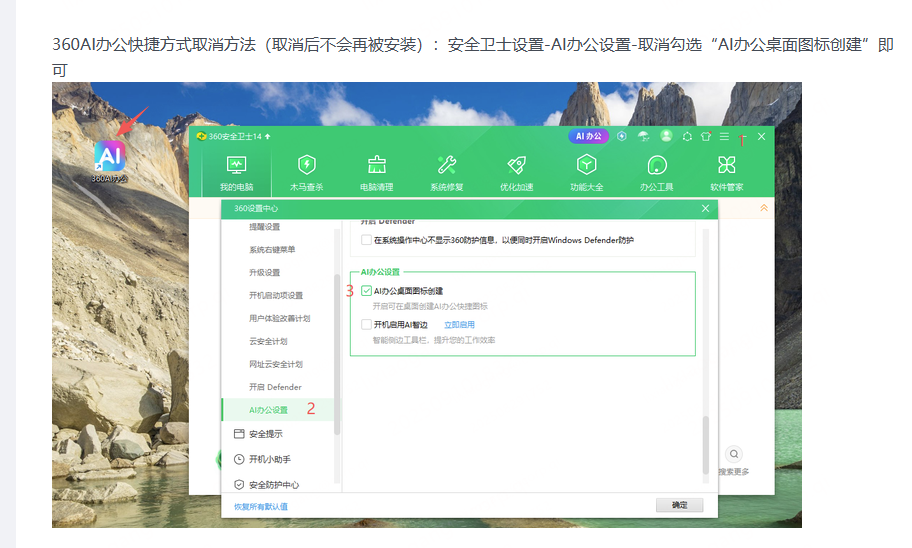Uncheck AI办公桌面图标创建 checkbox

pyautogui.click(x=366, y=290)
